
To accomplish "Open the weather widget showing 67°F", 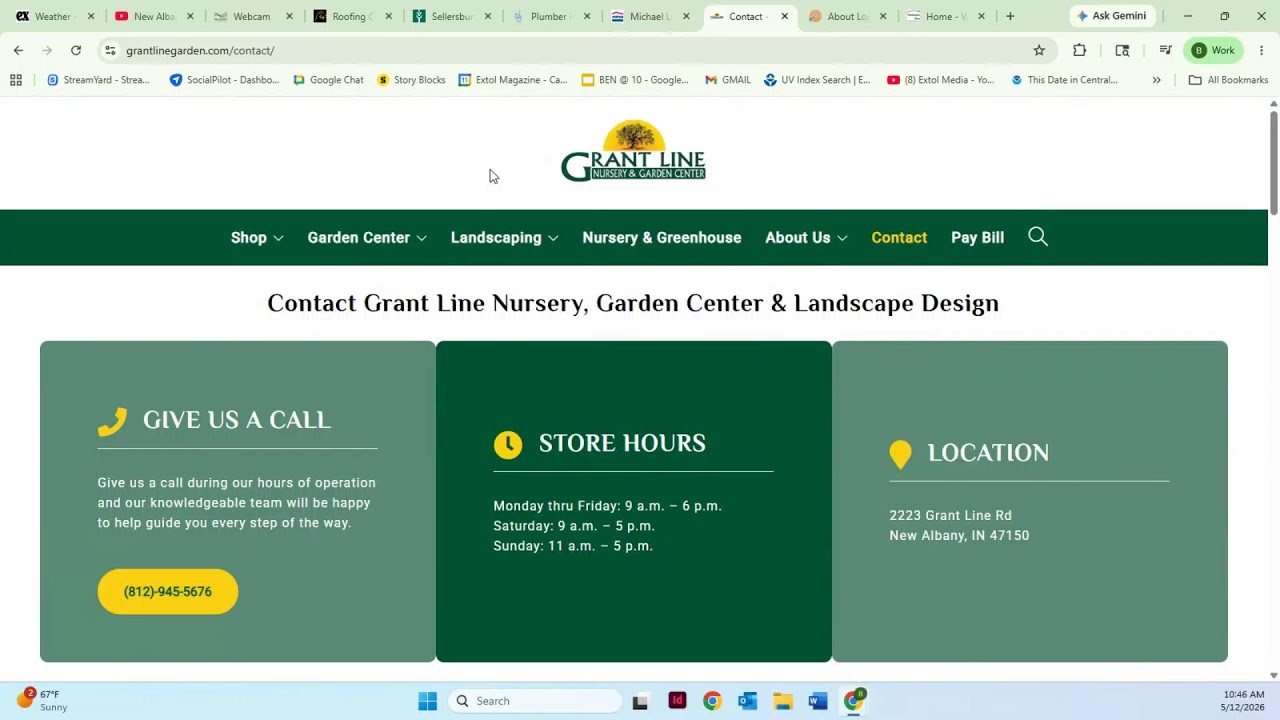I will (x=42, y=700).
